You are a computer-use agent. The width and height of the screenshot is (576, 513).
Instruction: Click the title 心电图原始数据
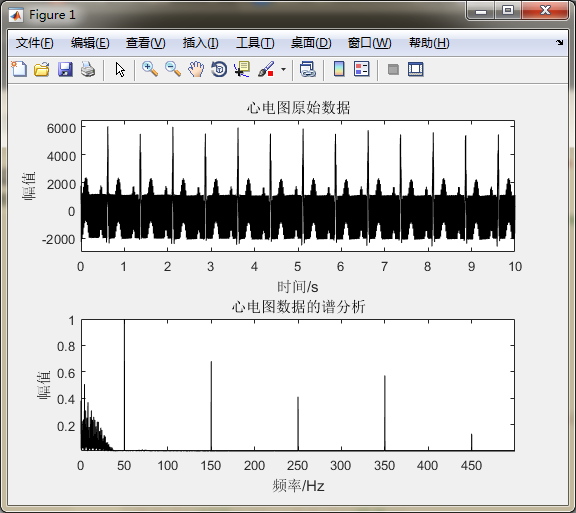click(298, 108)
